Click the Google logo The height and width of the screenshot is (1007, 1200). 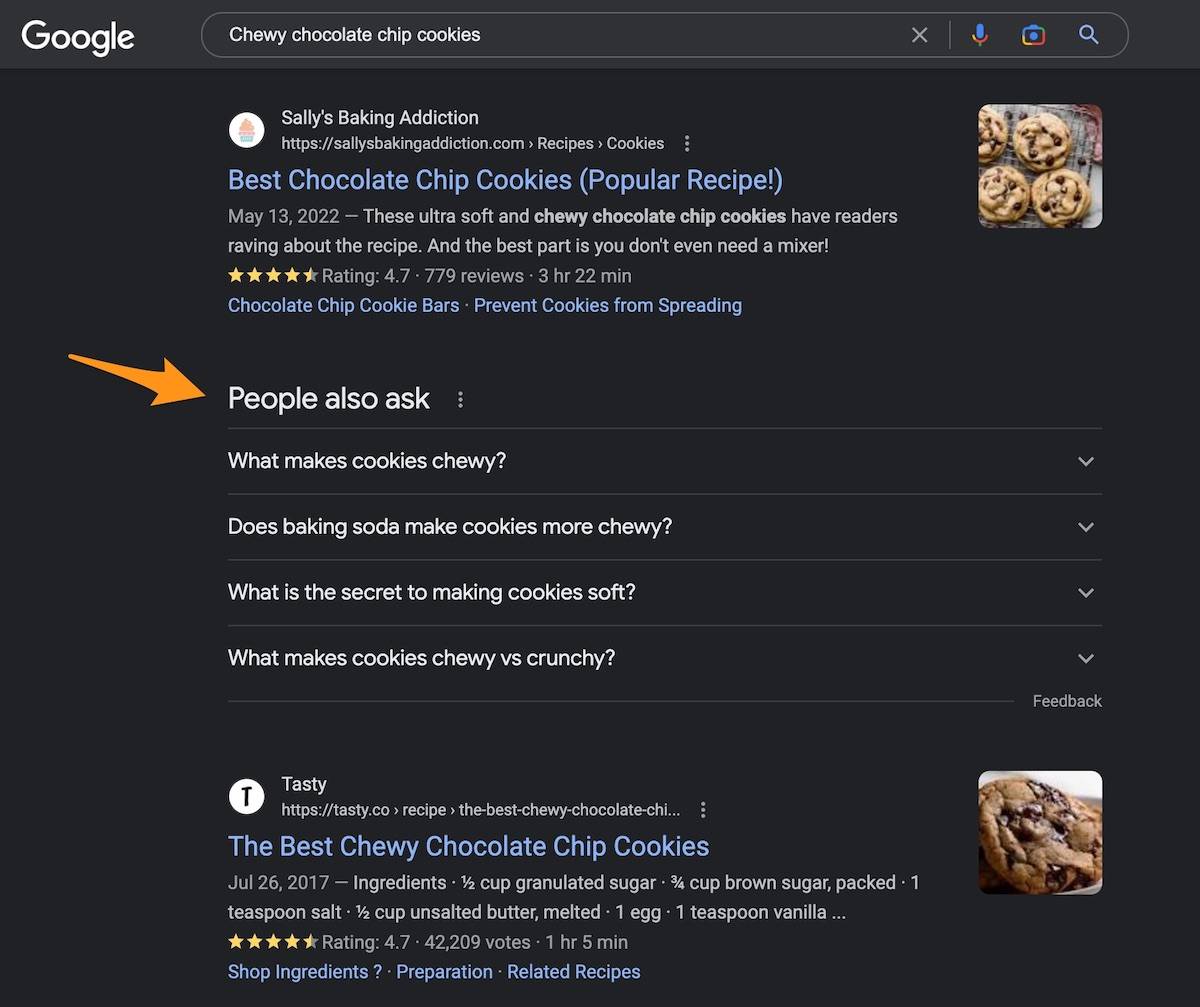(78, 36)
